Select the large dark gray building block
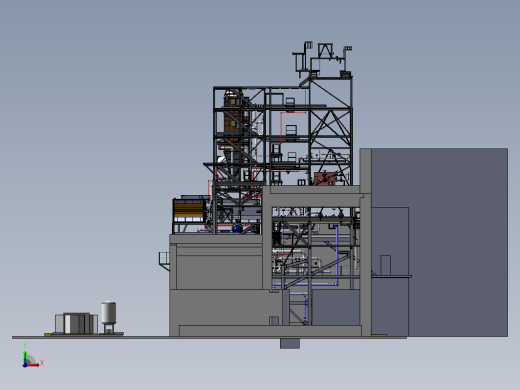 pos(457,242)
